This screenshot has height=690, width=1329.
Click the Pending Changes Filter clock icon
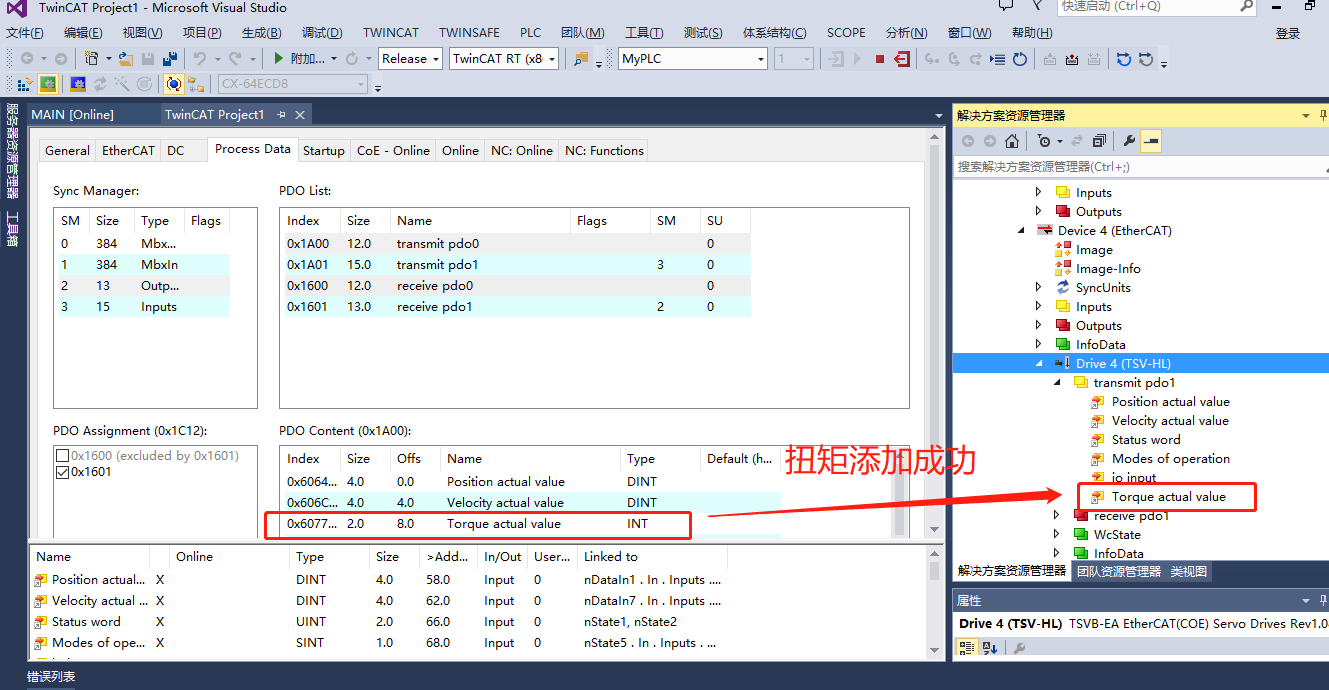point(1044,141)
